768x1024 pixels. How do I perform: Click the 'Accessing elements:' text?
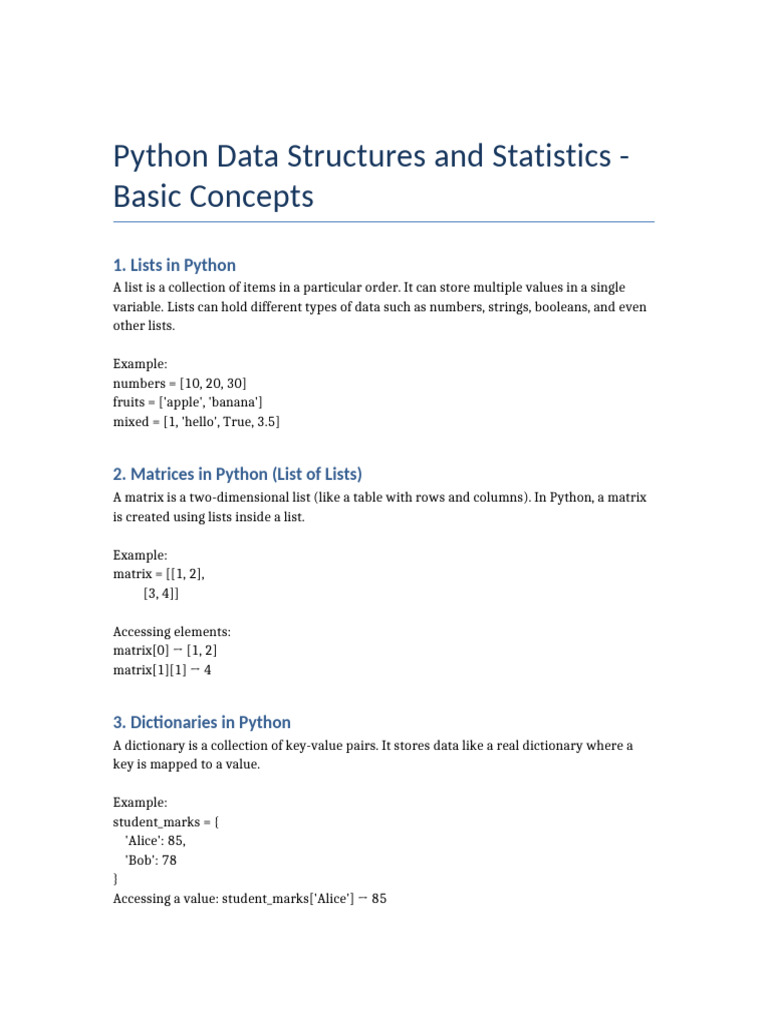[172, 632]
